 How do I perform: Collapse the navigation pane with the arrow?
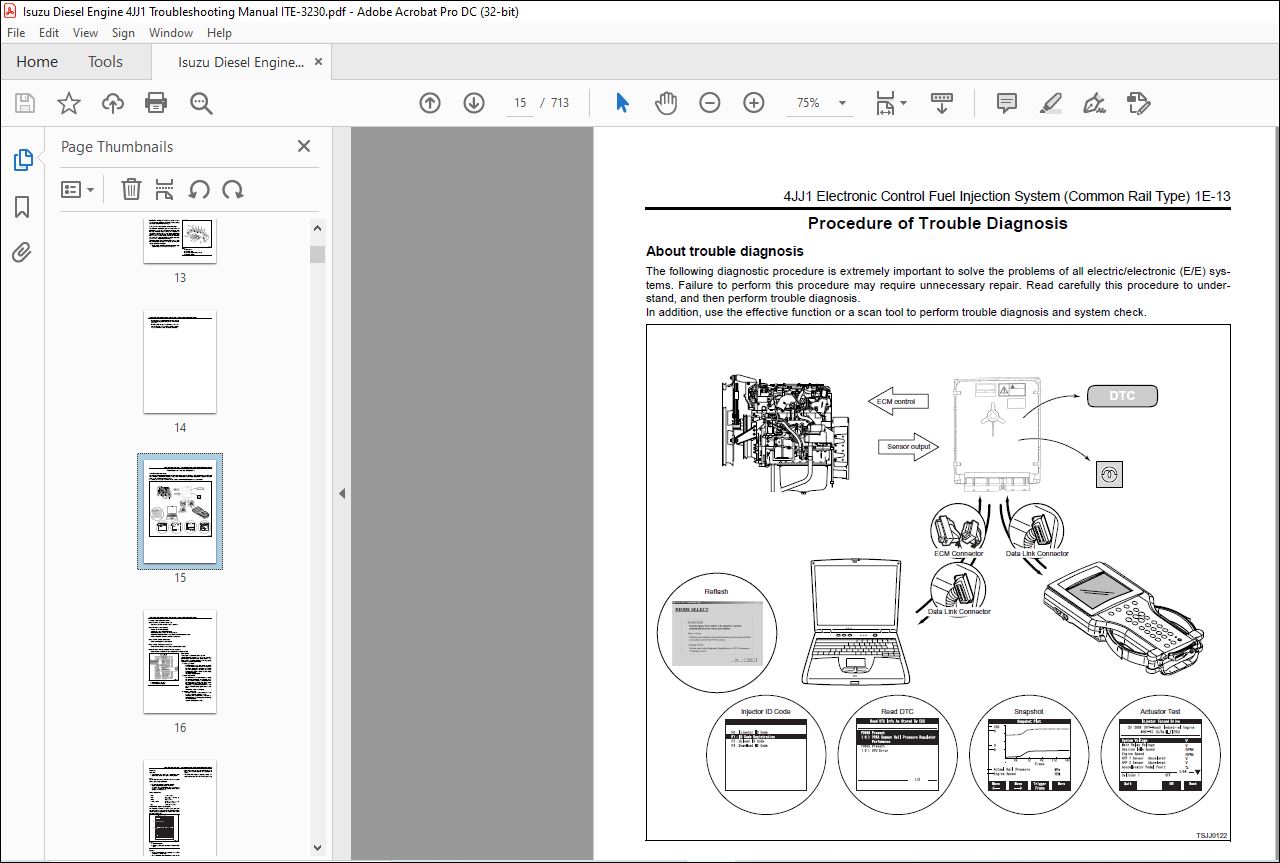(x=342, y=493)
